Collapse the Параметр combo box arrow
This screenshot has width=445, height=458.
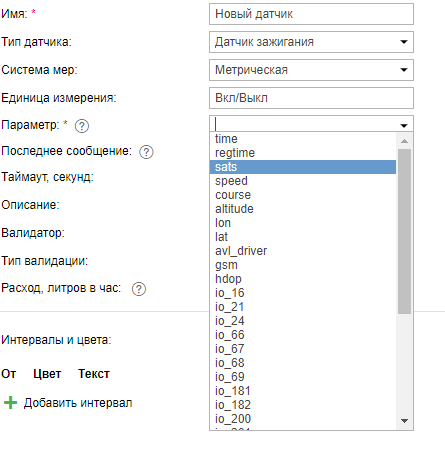click(404, 125)
